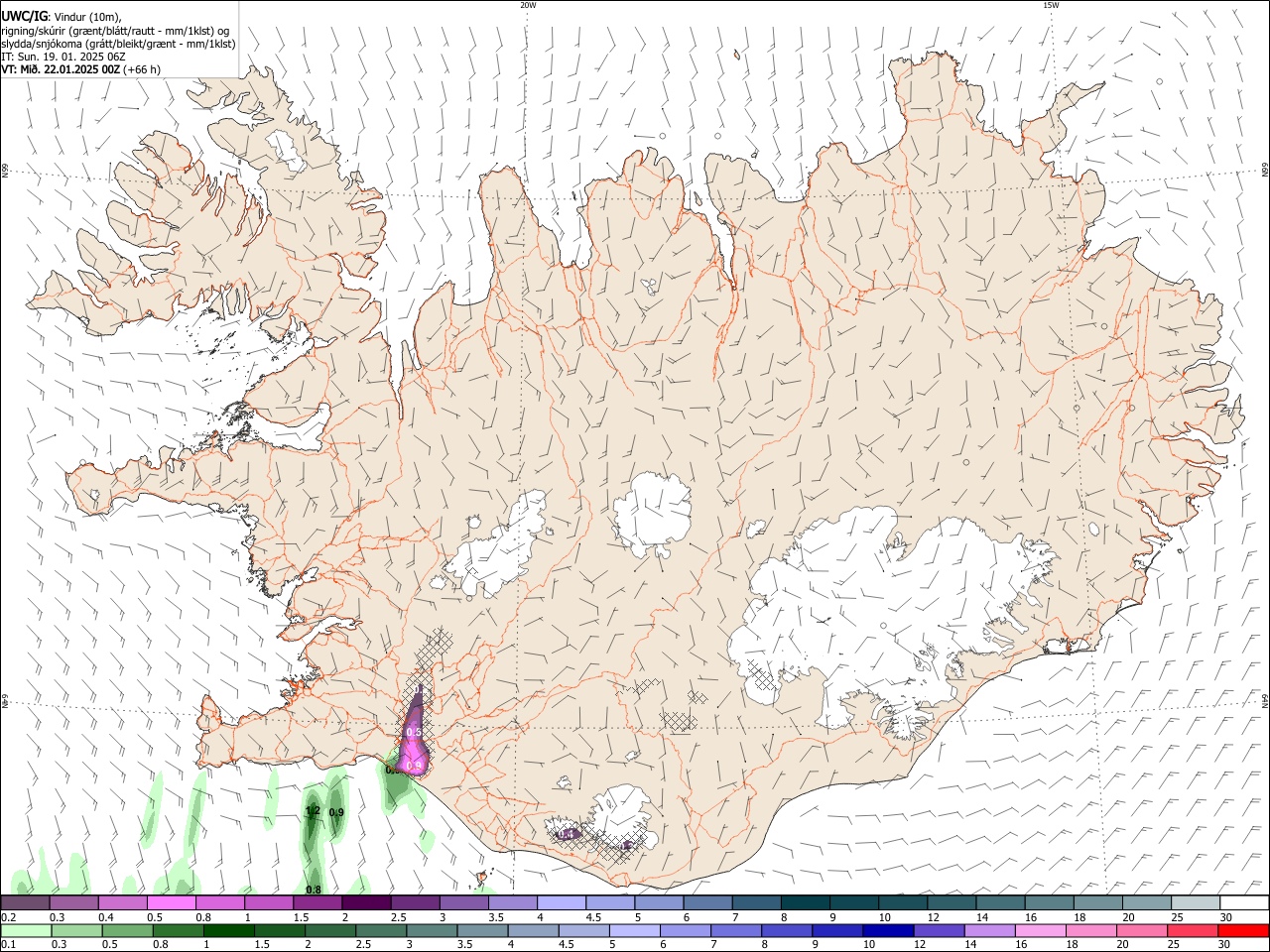Image resolution: width=1270 pixels, height=952 pixels.
Task: Click the 'slydda/snjókoma (grátt/bleikt/grænt' description line
Action: (118, 44)
